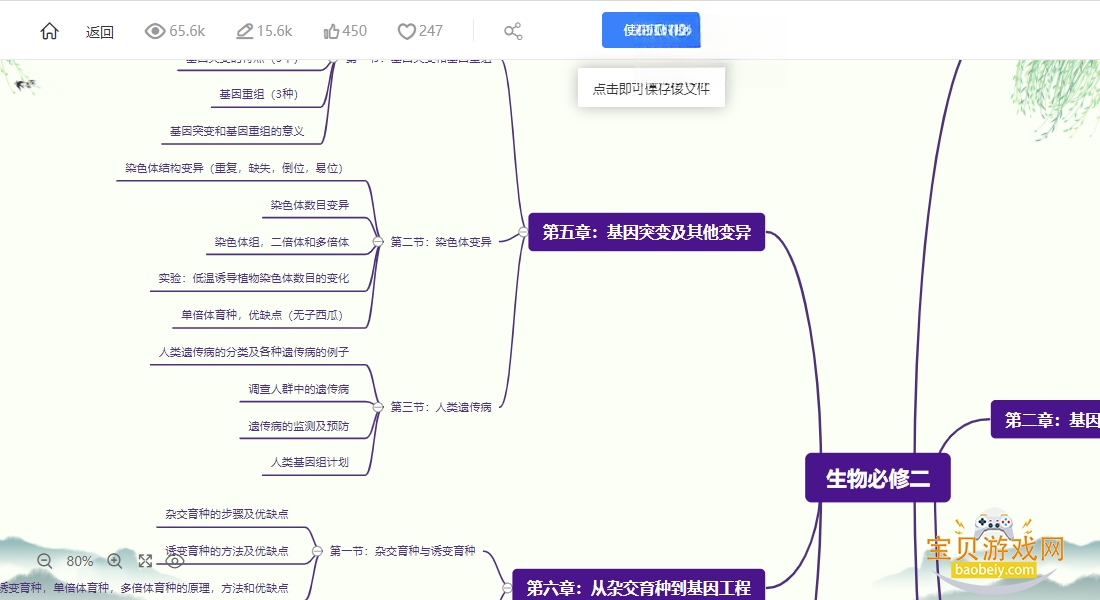Image resolution: width=1100 pixels, height=600 pixels.
Task: Click the thumbs-up like icon showing 450
Action: coord(331,32)
